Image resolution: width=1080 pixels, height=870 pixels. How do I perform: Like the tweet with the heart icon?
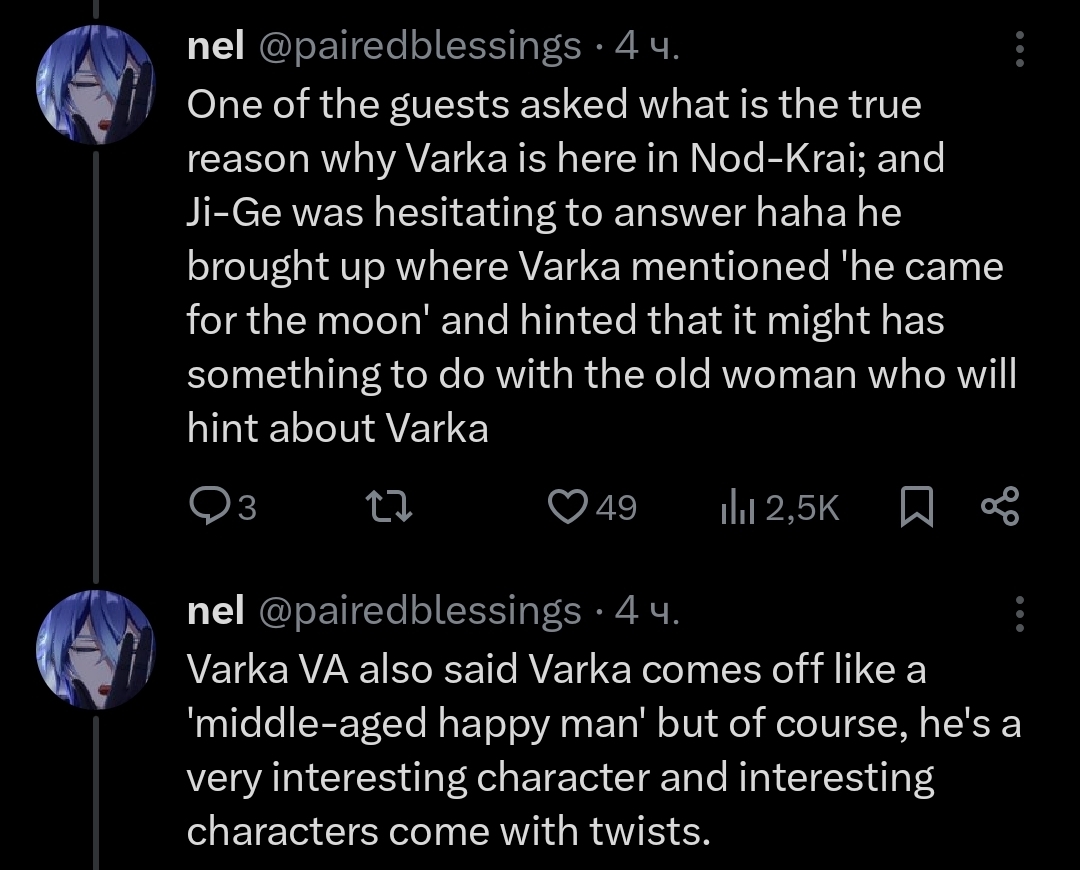[570, 509]
